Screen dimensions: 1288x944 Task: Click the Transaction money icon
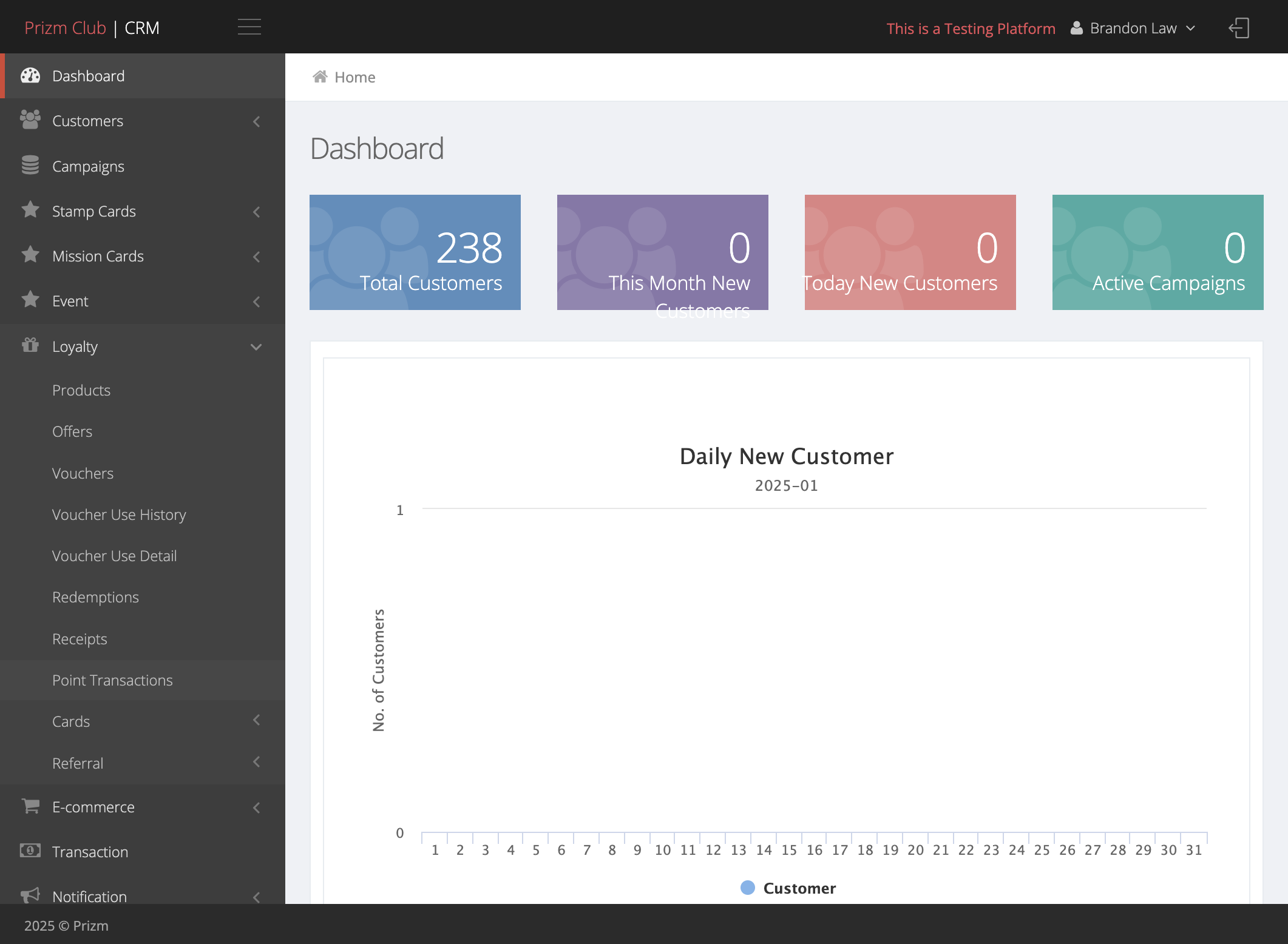click(x=30, y=851)
